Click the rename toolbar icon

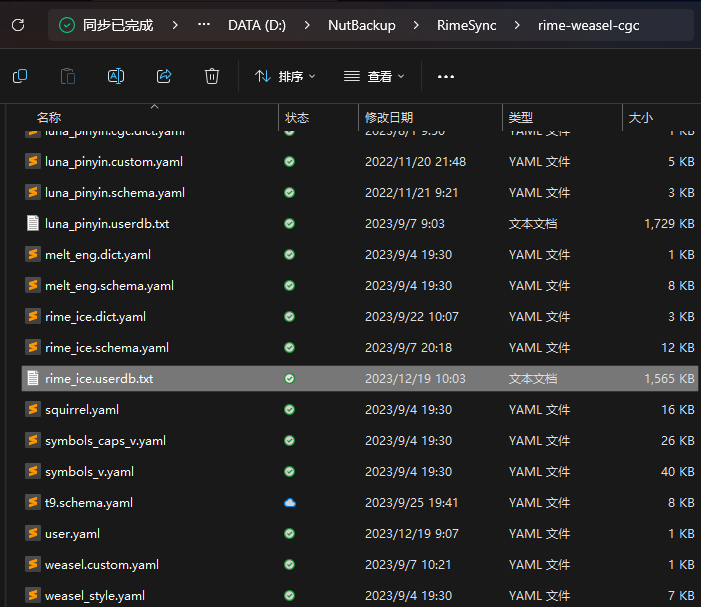click(x=116, y=76)
